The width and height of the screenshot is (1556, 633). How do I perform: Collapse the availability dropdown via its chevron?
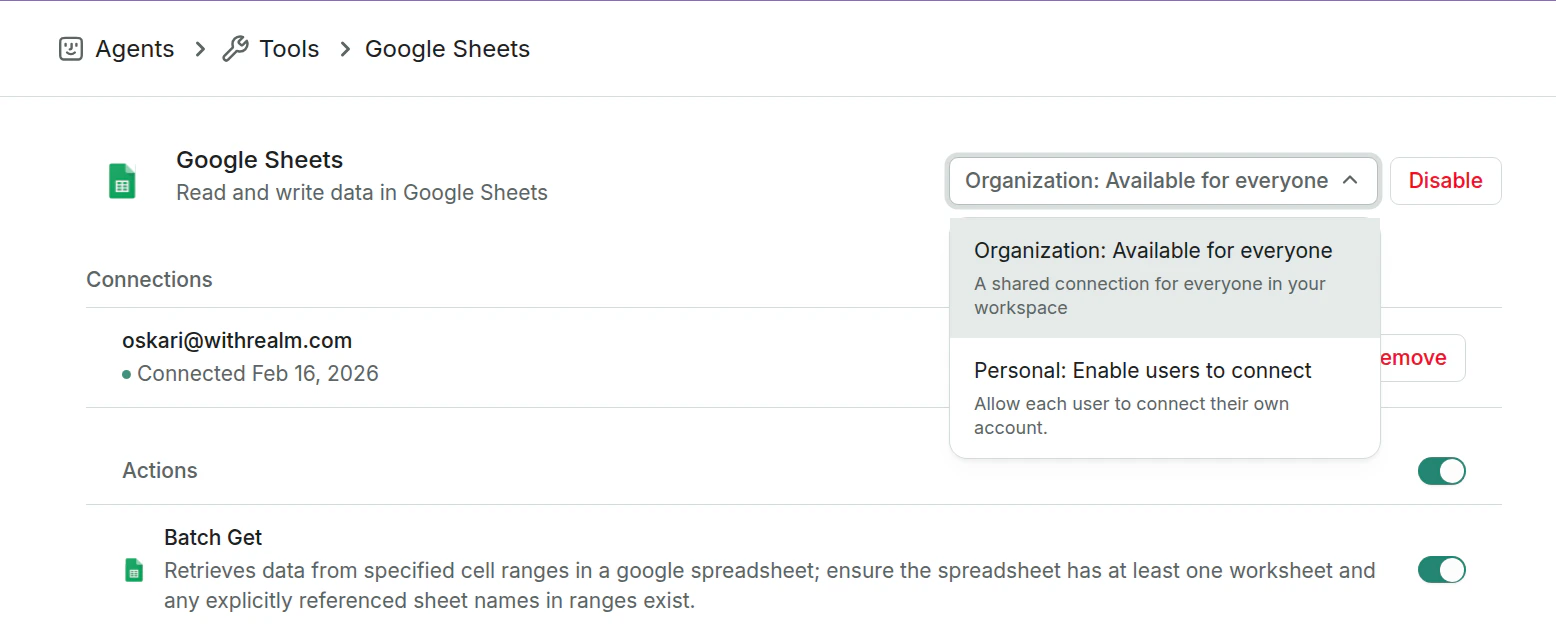coord(1350,181)
